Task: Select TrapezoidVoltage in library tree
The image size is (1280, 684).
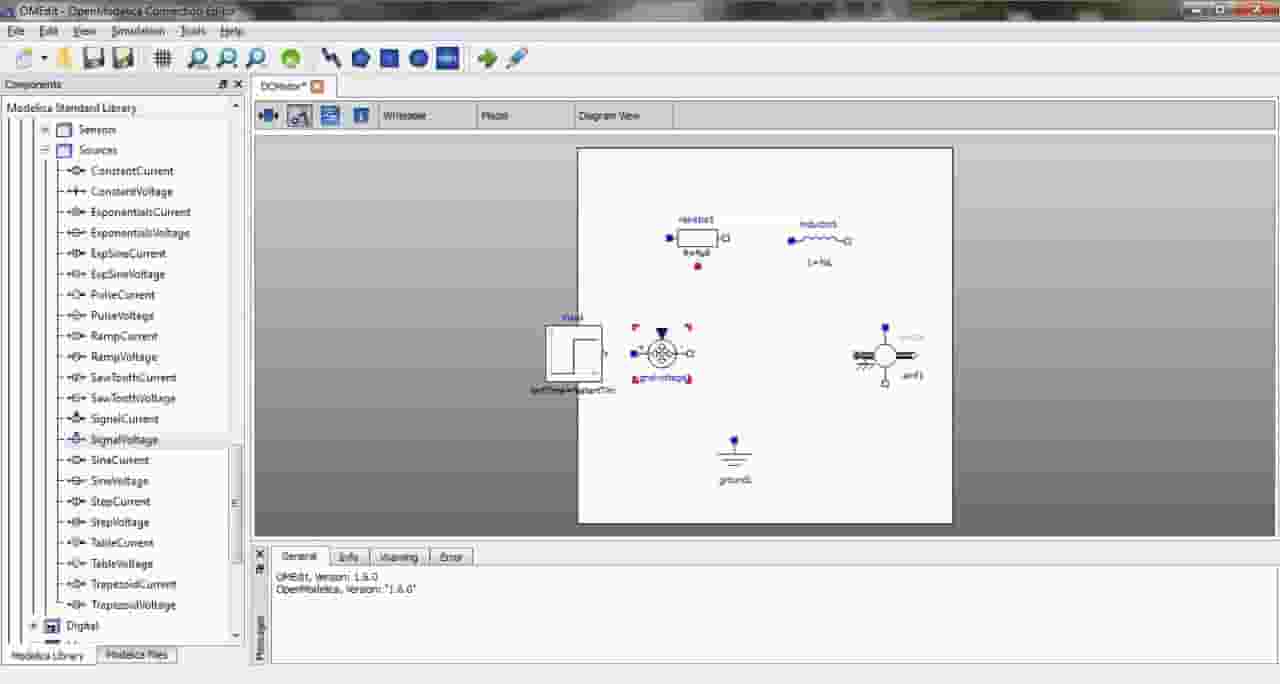Action: click(133, 605)
